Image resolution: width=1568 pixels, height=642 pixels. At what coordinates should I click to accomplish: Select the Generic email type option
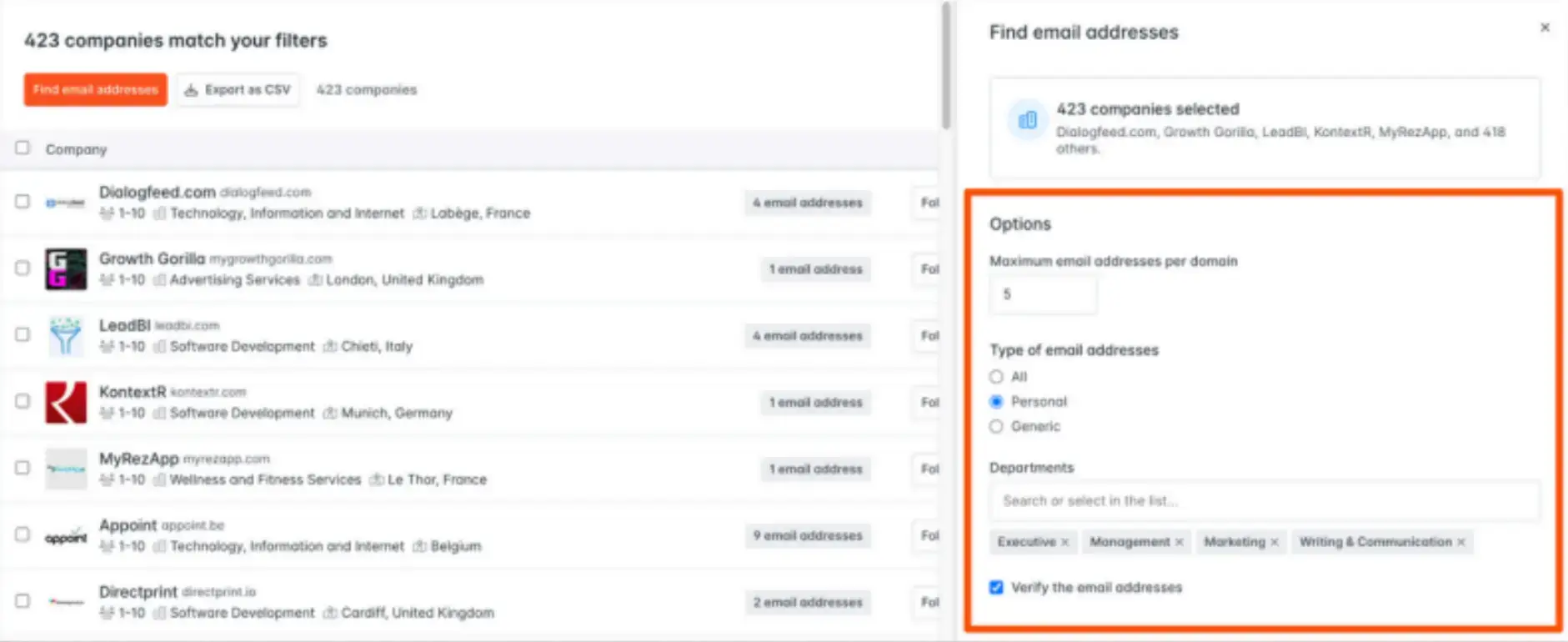pos(996,427)
